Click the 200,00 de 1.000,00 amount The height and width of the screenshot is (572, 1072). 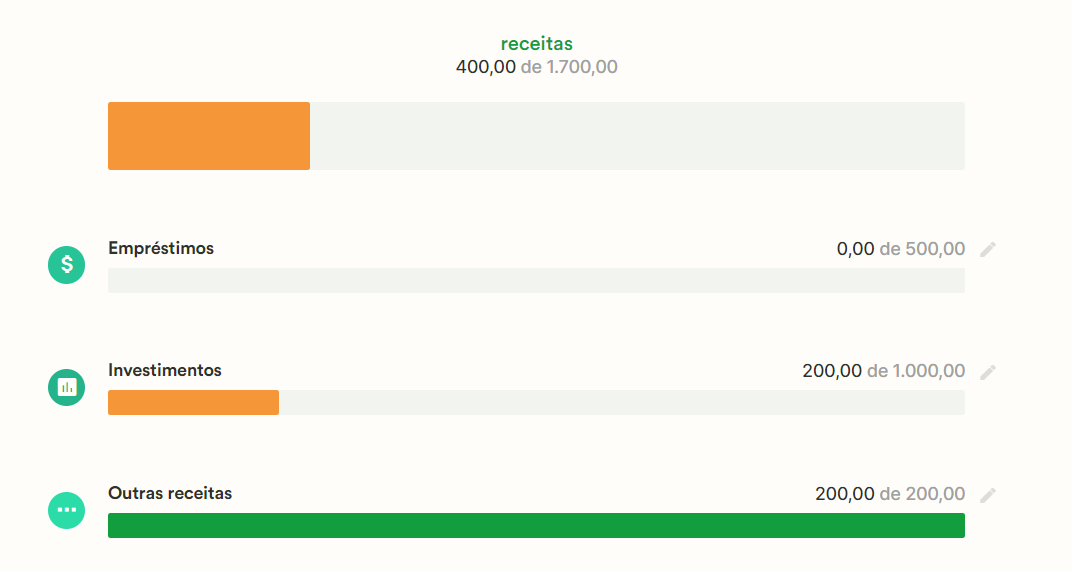884,371
